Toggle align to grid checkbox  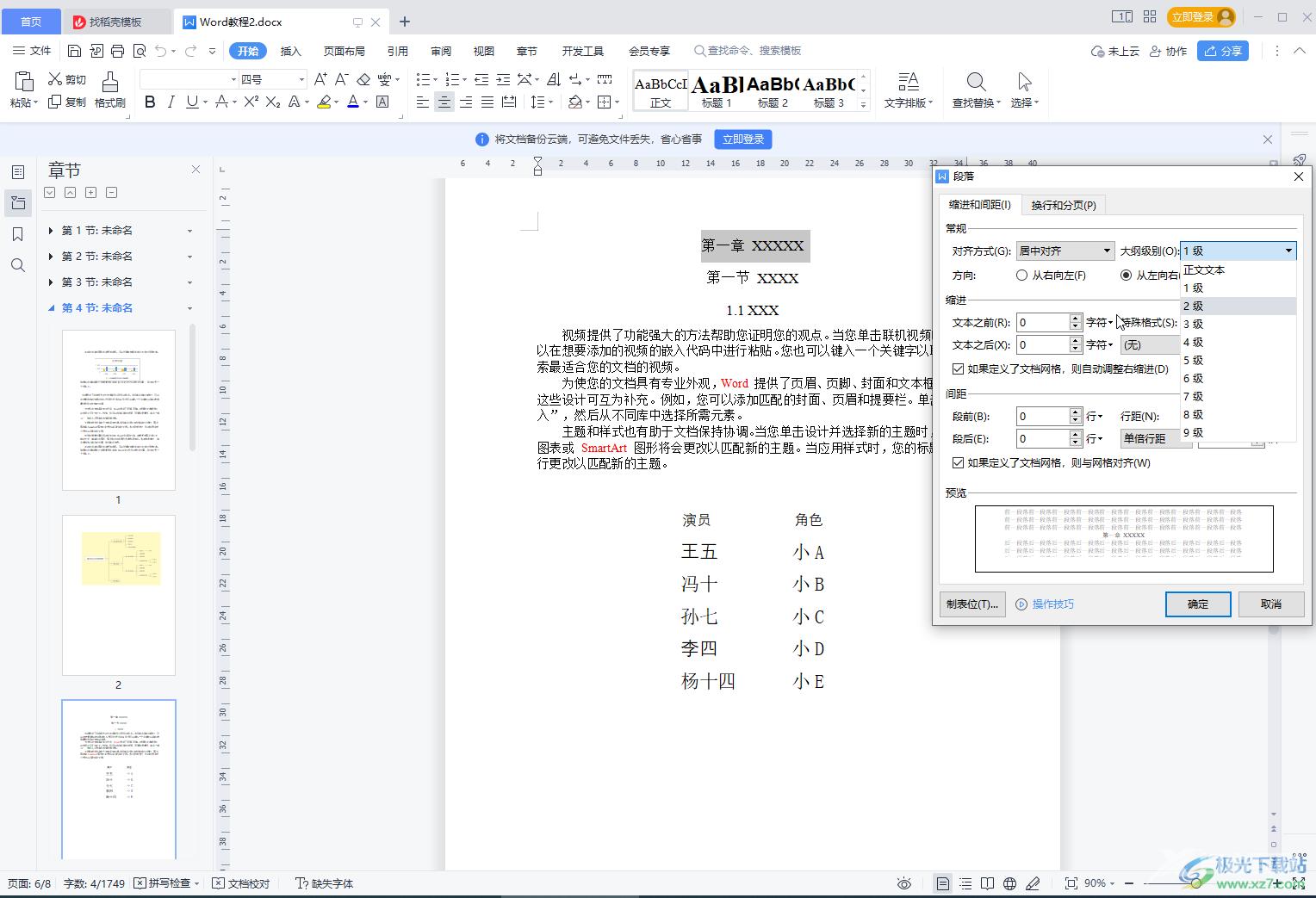[959, 462]
